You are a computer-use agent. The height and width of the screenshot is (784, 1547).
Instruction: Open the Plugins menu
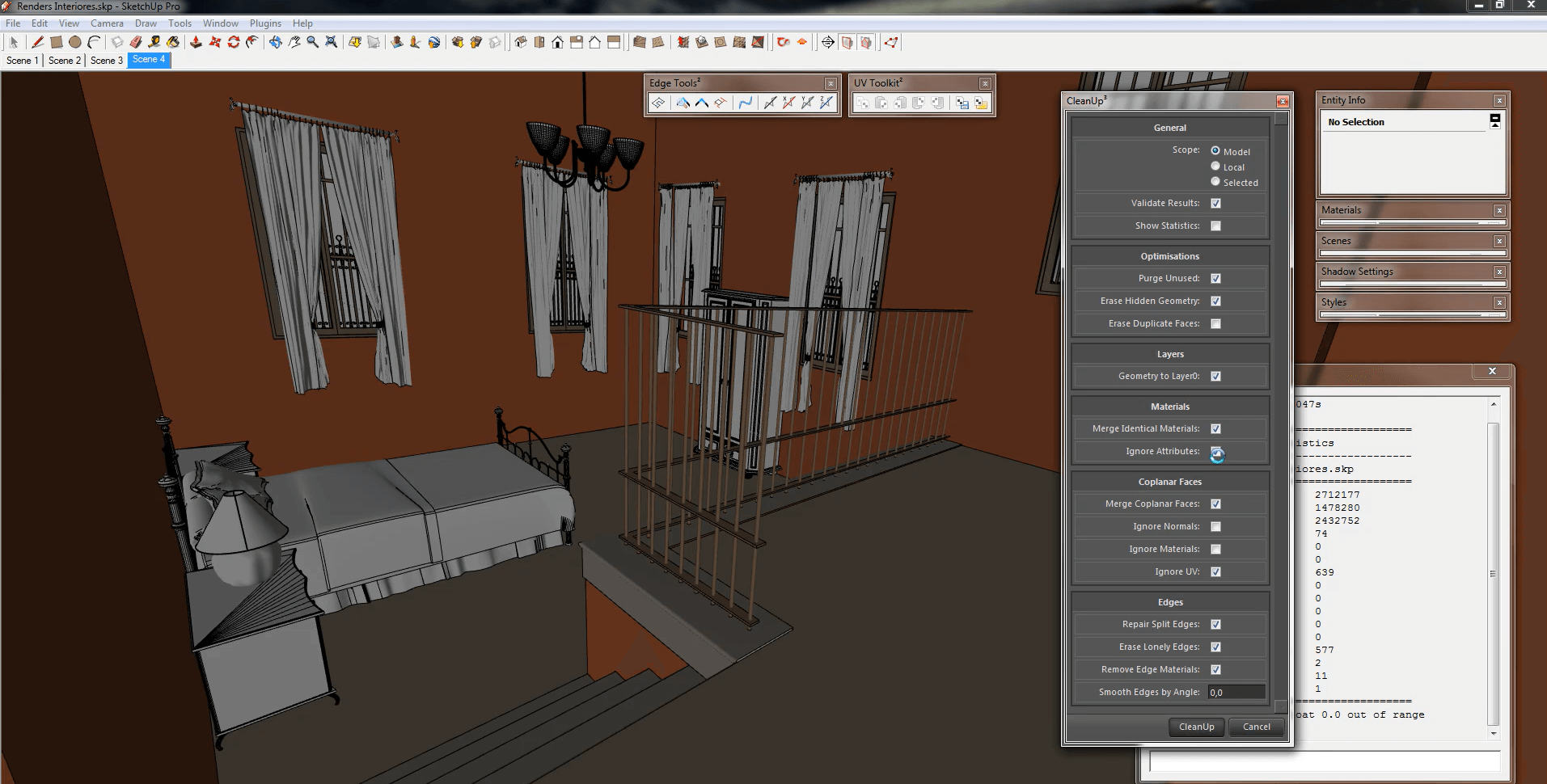tap(265, 23)
